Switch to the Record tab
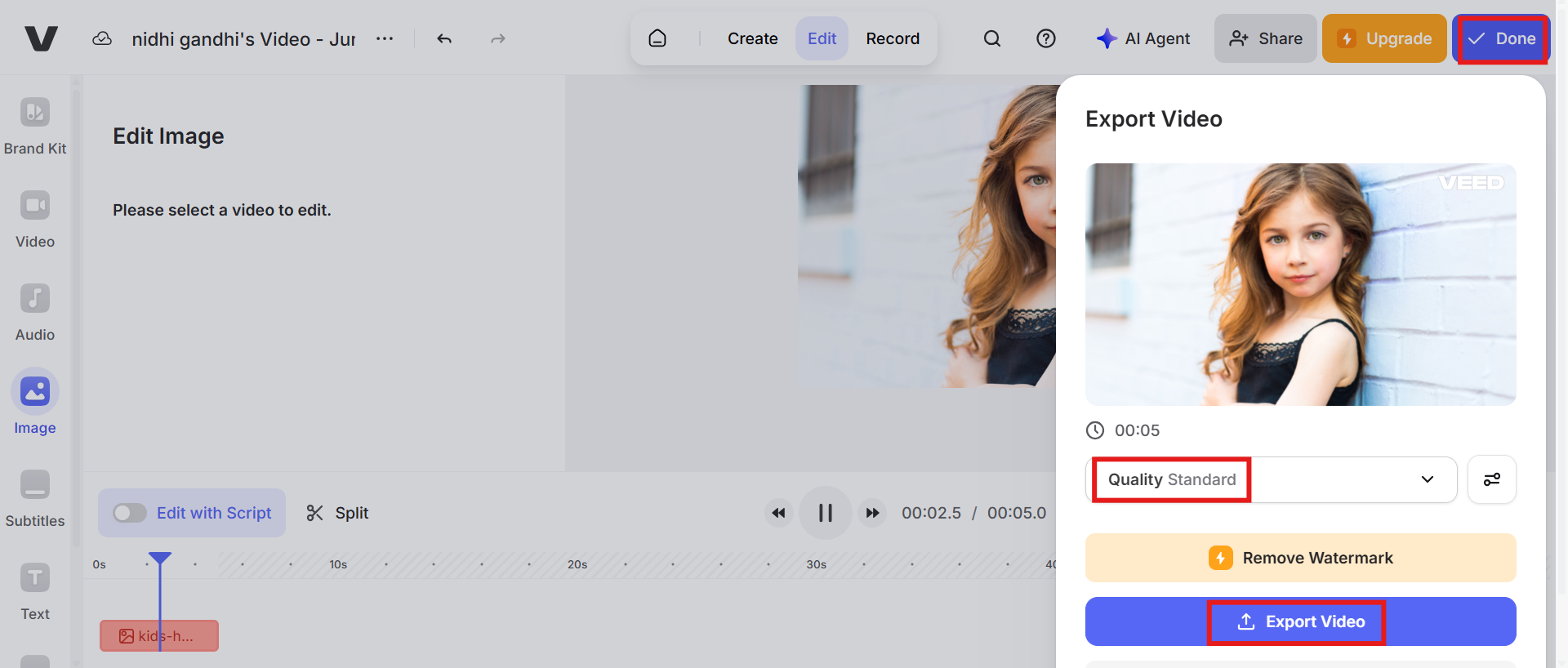The width and height of the screenshot is (1568, 668). click(x=893, y=38)
